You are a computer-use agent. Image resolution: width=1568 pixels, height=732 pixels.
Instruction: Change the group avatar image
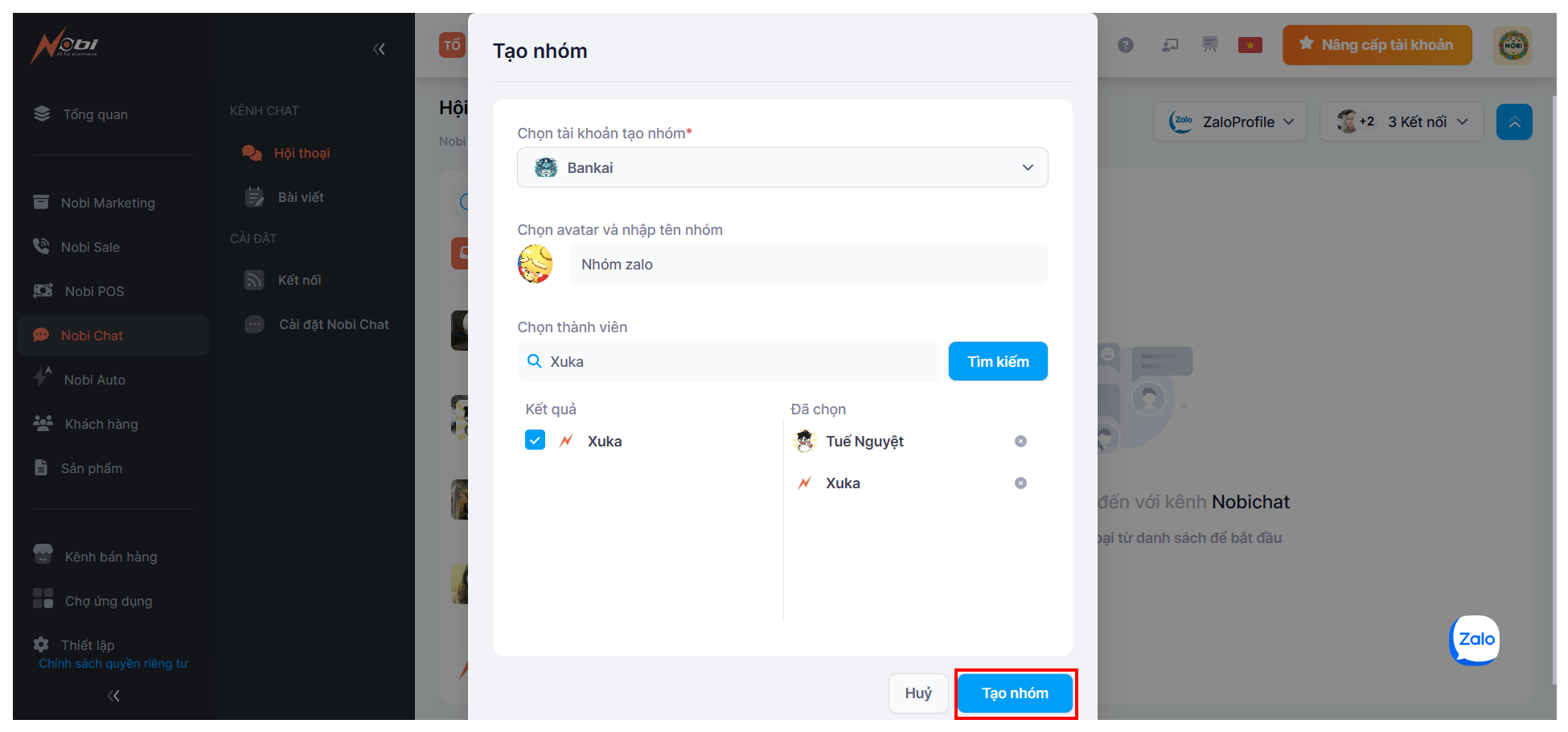[x=536, y=264]
